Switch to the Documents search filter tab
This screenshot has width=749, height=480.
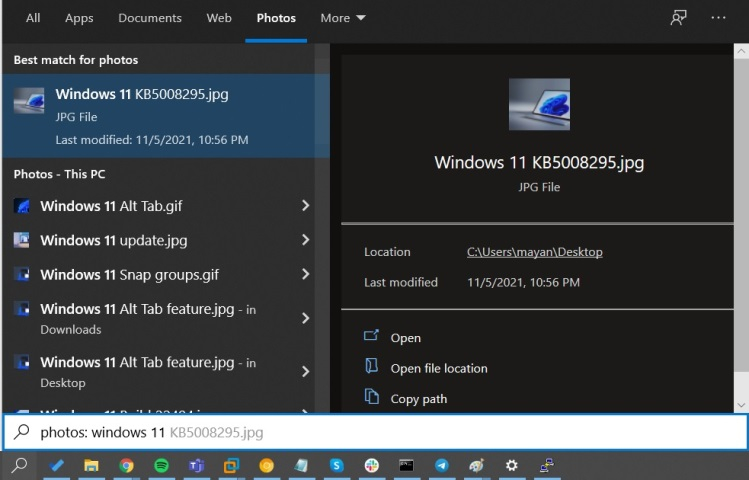[150, 18]
